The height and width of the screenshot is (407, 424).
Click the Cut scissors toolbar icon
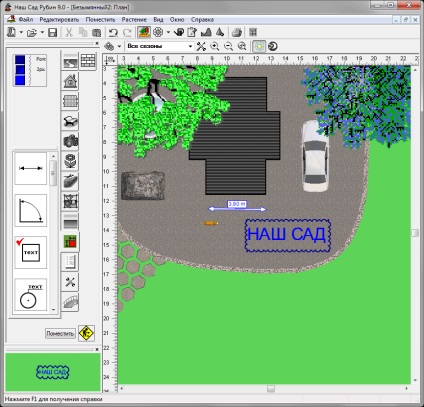click(x=69, y=33)
